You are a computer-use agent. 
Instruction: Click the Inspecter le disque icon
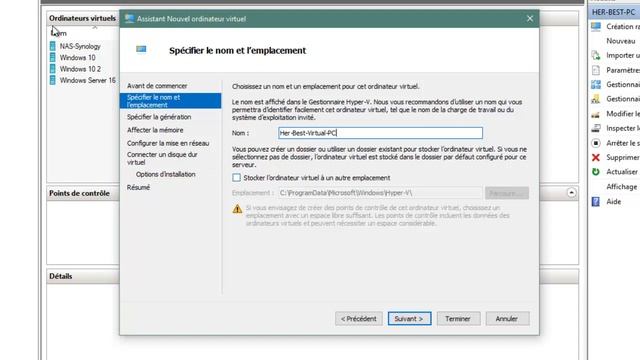tap(596, 128)
